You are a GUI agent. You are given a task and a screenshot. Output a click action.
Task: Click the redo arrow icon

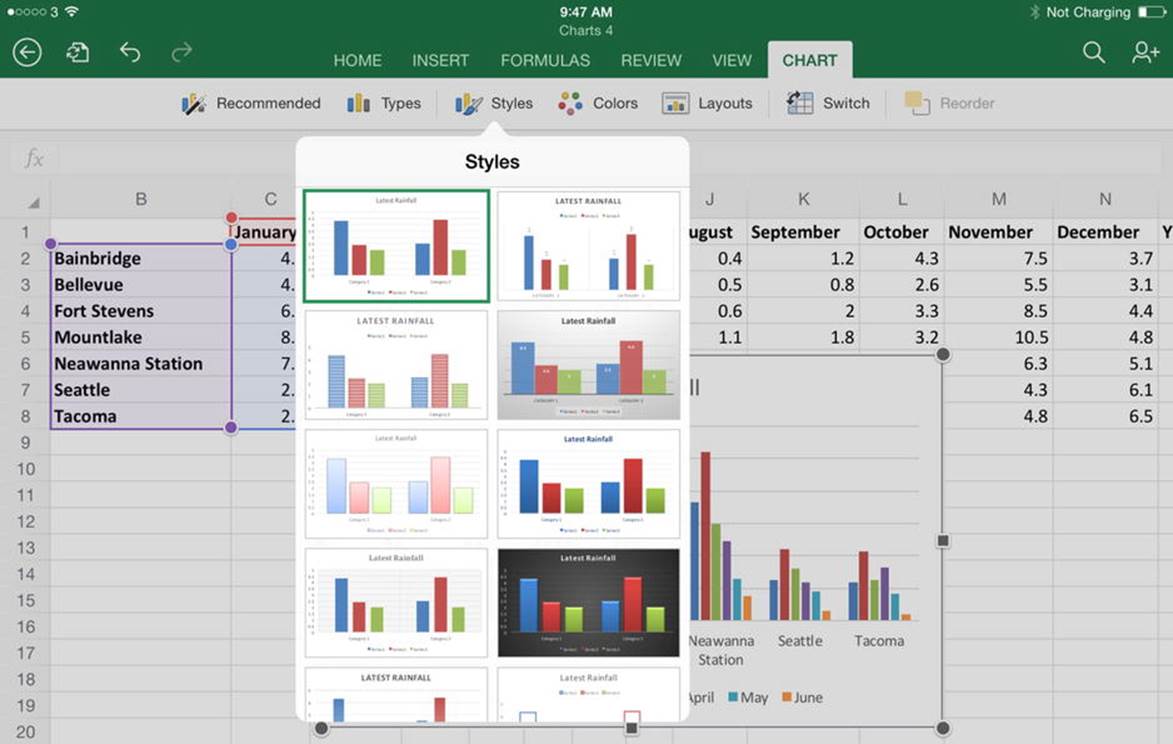tap(182, 52)
